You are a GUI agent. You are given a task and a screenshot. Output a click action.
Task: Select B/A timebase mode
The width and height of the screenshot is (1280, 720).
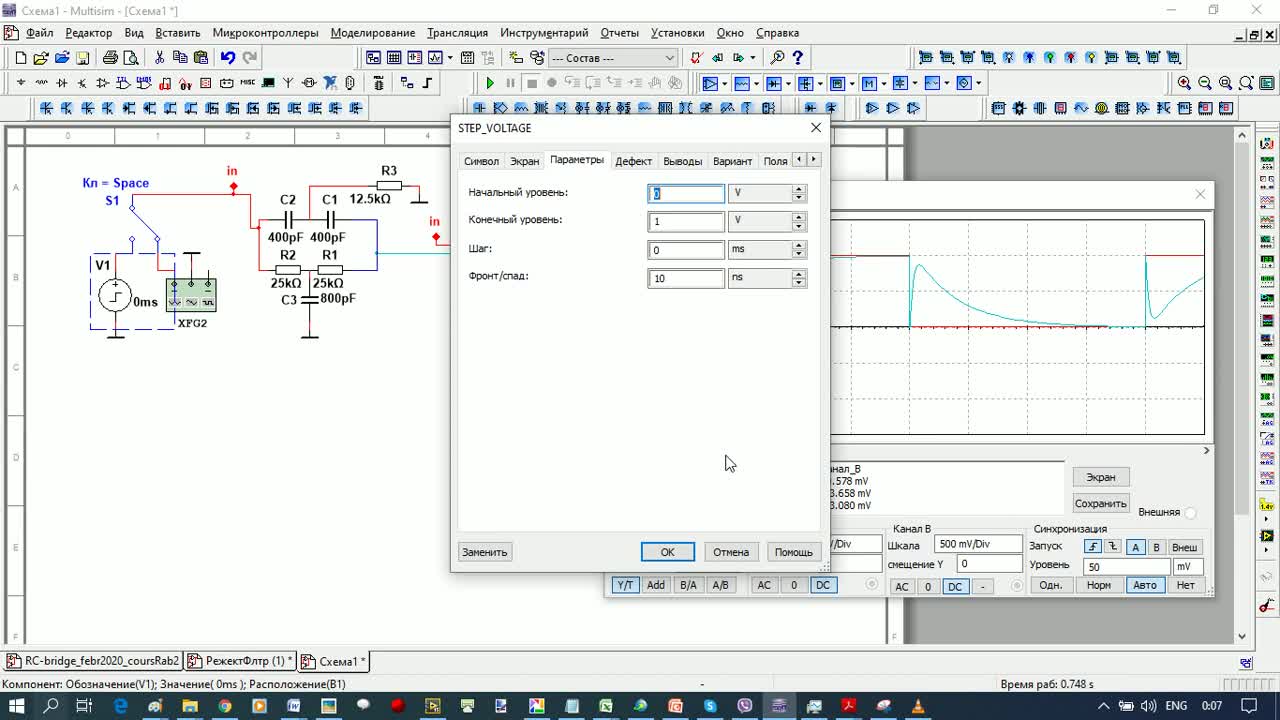[688, 585]
